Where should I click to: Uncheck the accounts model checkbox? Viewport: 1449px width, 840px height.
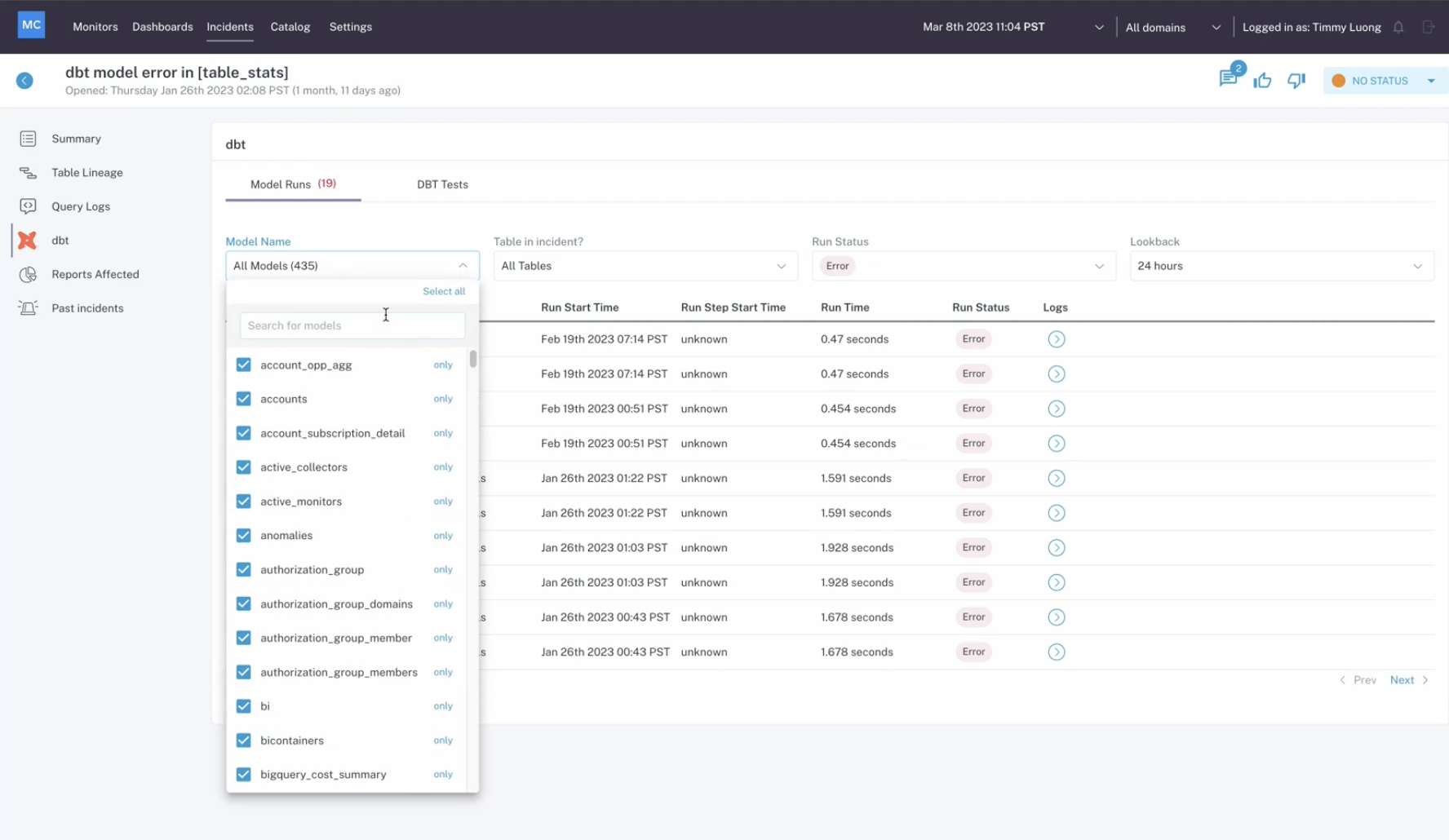click(x=243, y=399)
